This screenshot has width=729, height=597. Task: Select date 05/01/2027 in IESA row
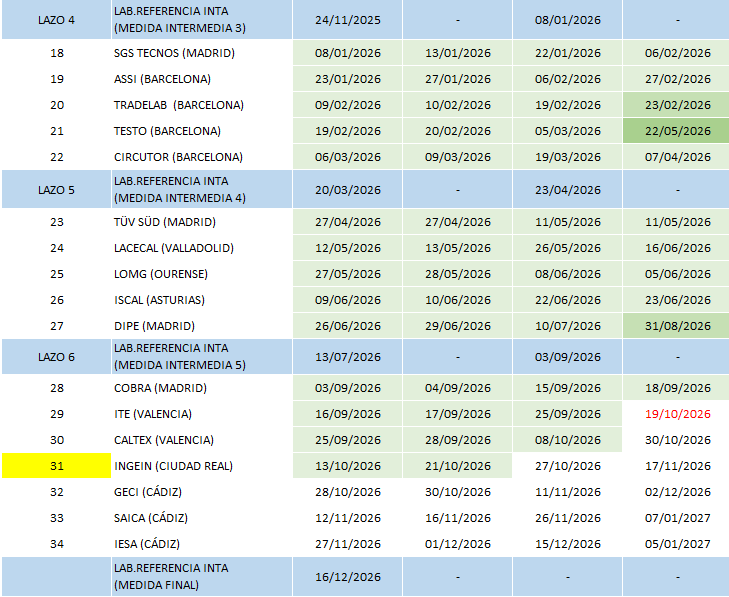click(x=677, y=544)
